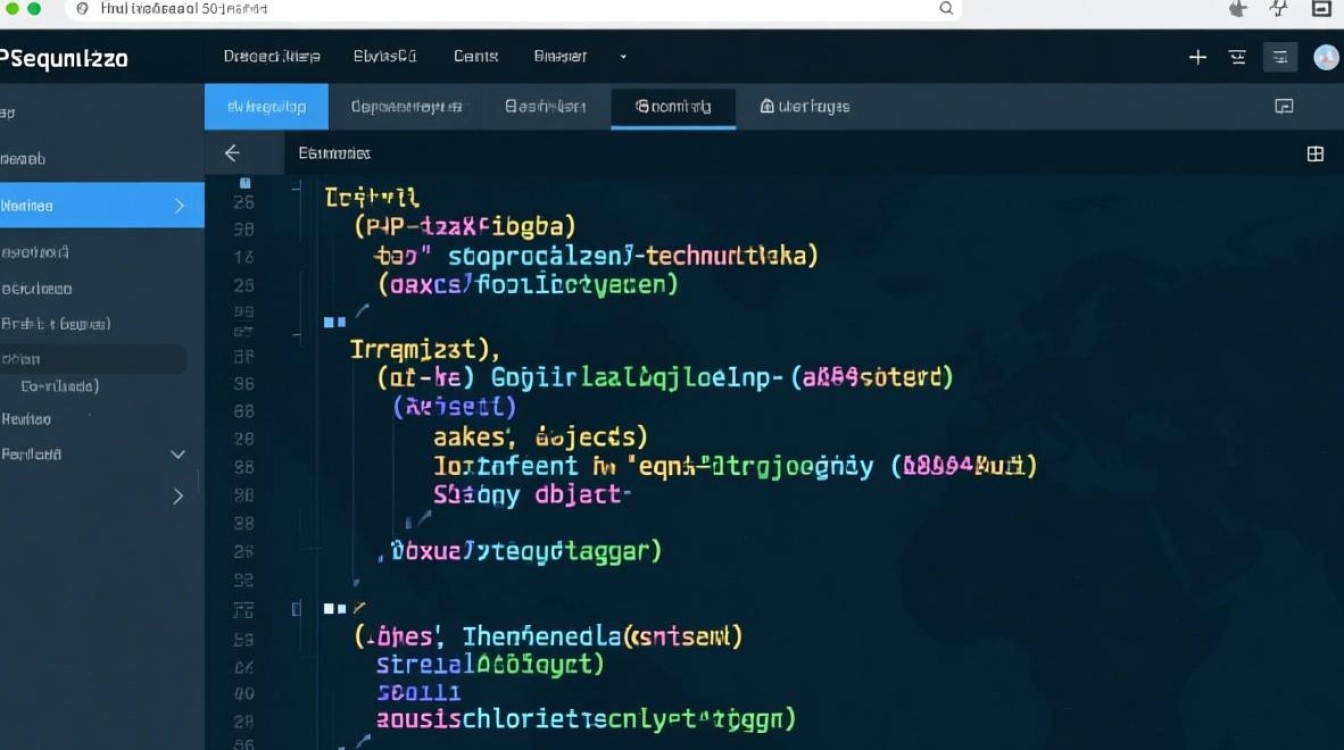Click the magnifier icon in browser address bar
This screenshot has width=1344, height=750.
pos(946,8)
